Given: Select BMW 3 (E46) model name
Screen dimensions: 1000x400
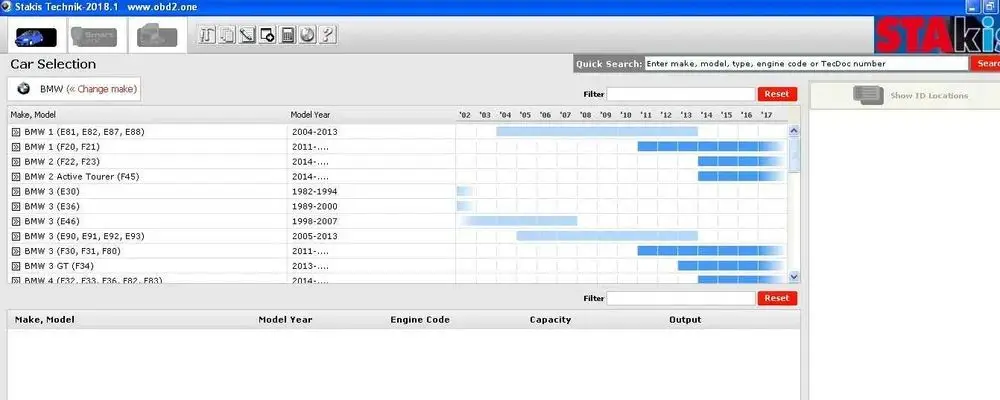Looking at the screenshot, I should coord(52,221).
